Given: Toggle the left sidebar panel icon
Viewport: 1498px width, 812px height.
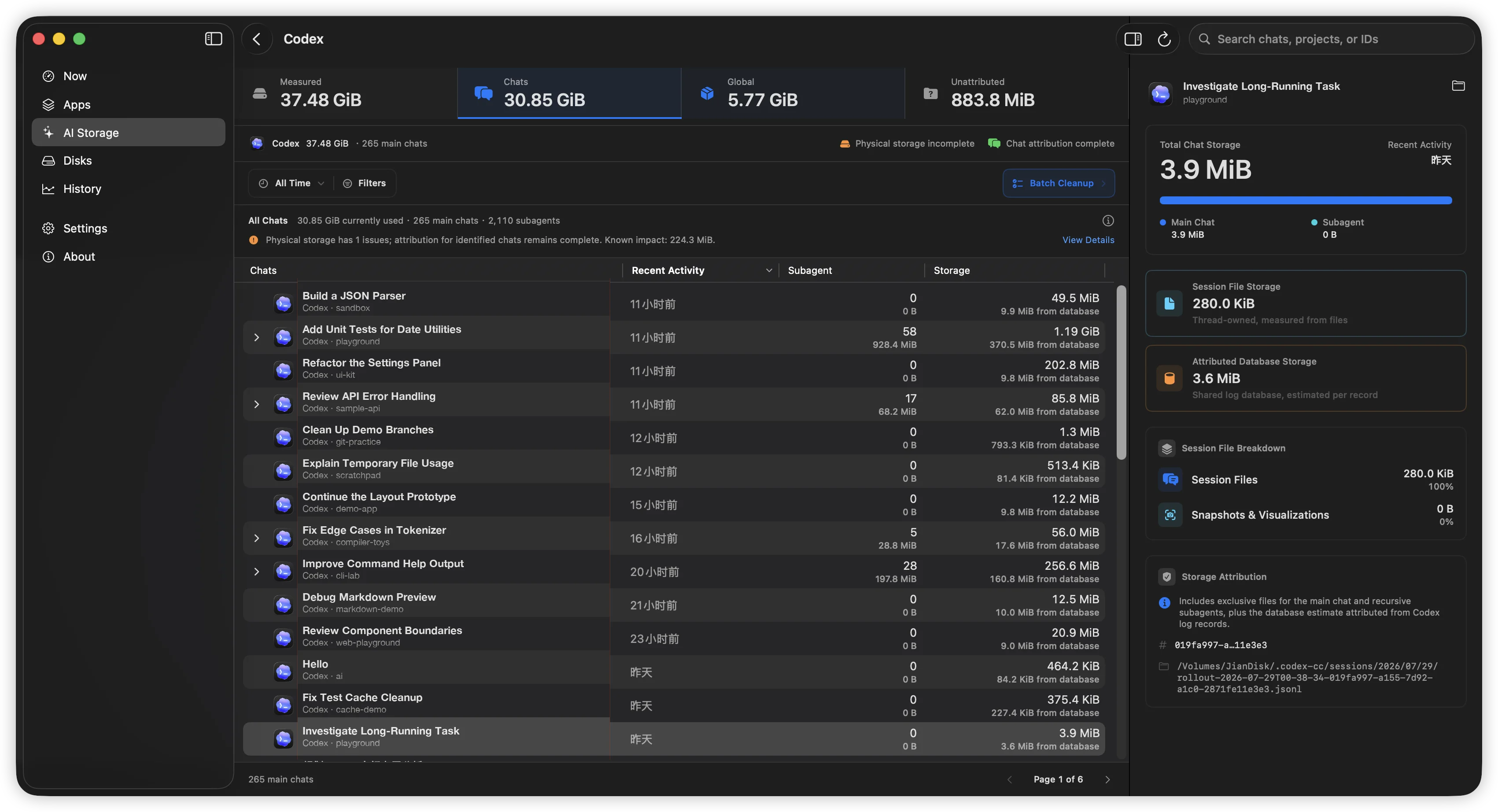Looking at the screenshot, I should [x=214, y=38].
